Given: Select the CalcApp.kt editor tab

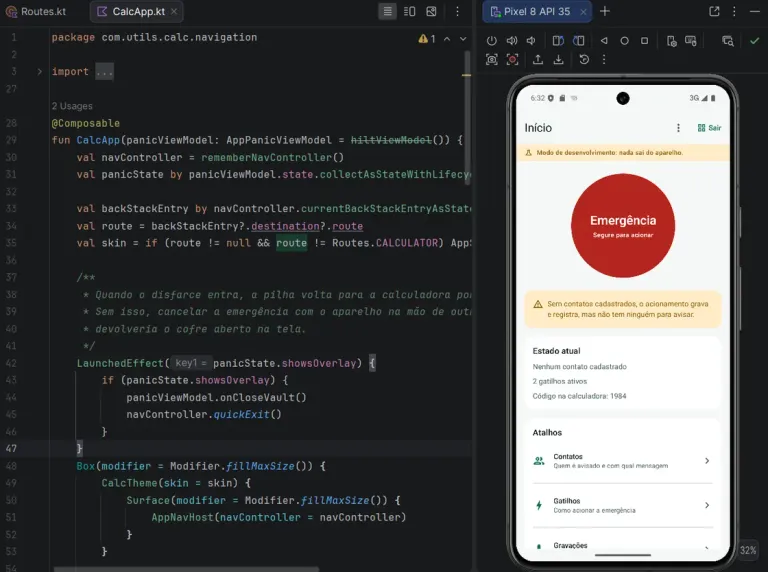Looking at the screenshot, I should click(138, 11).
